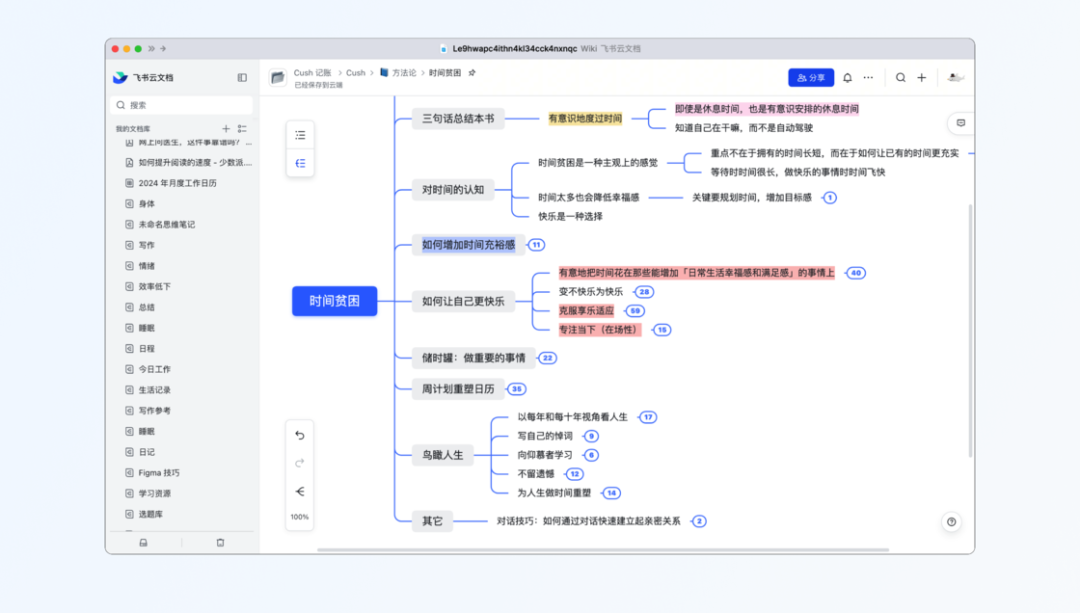Click the vertical scrollbar at right of canvas
The height and width of the screenshot is (613, 1080).
click(970, 331)
